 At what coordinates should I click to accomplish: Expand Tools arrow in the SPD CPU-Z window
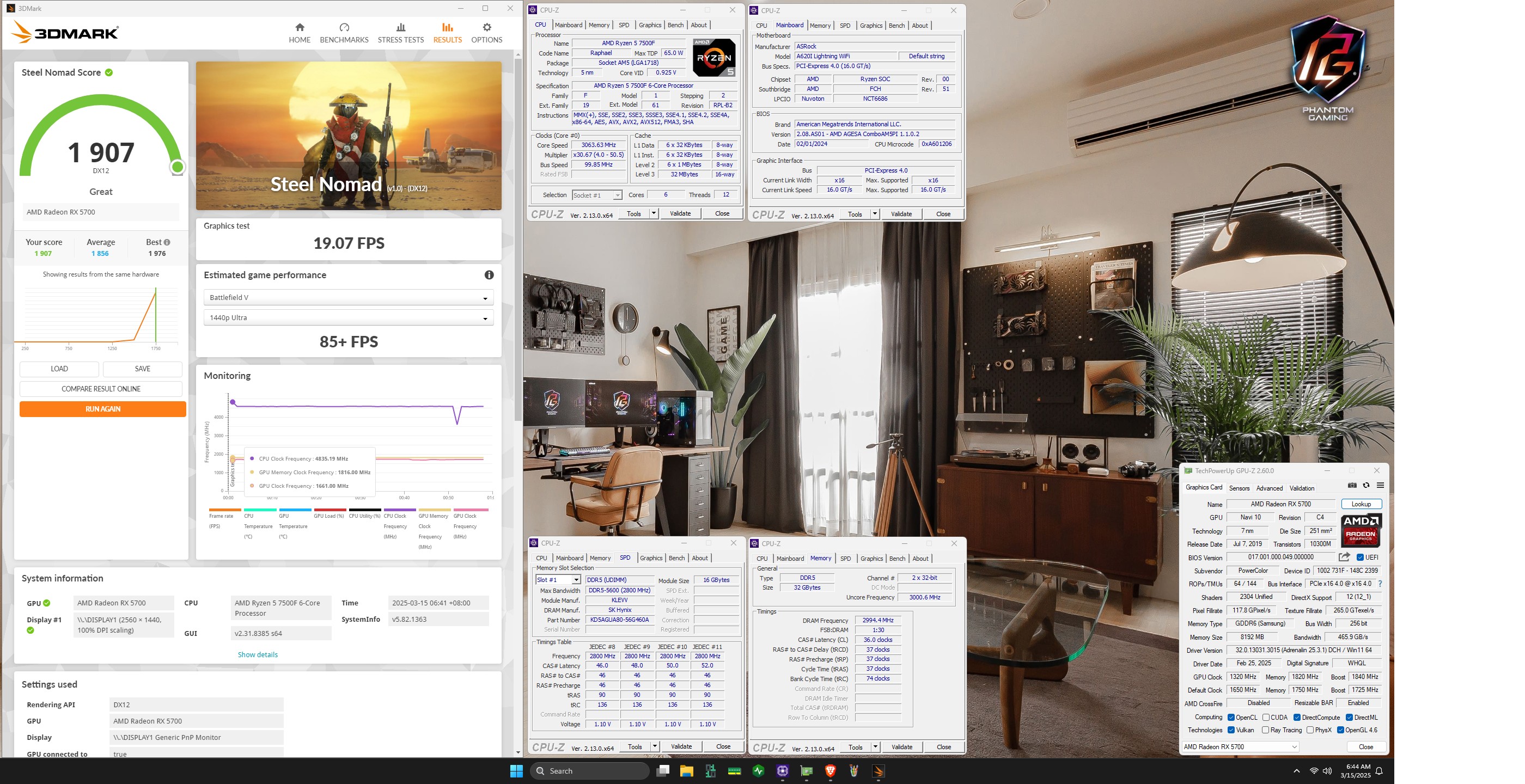point(655,746)
